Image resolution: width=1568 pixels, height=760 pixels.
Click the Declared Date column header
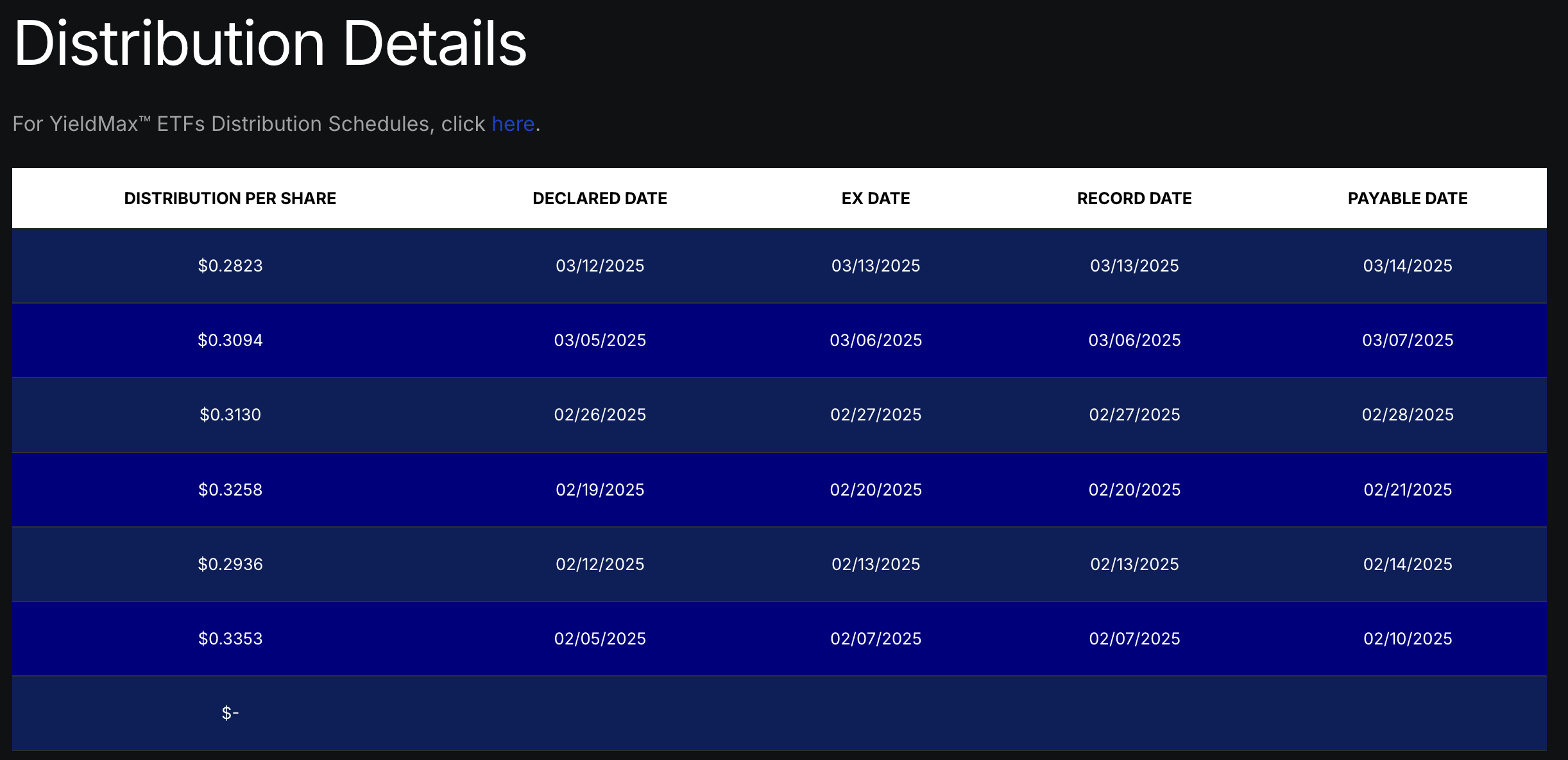click(x=600, y=198)
